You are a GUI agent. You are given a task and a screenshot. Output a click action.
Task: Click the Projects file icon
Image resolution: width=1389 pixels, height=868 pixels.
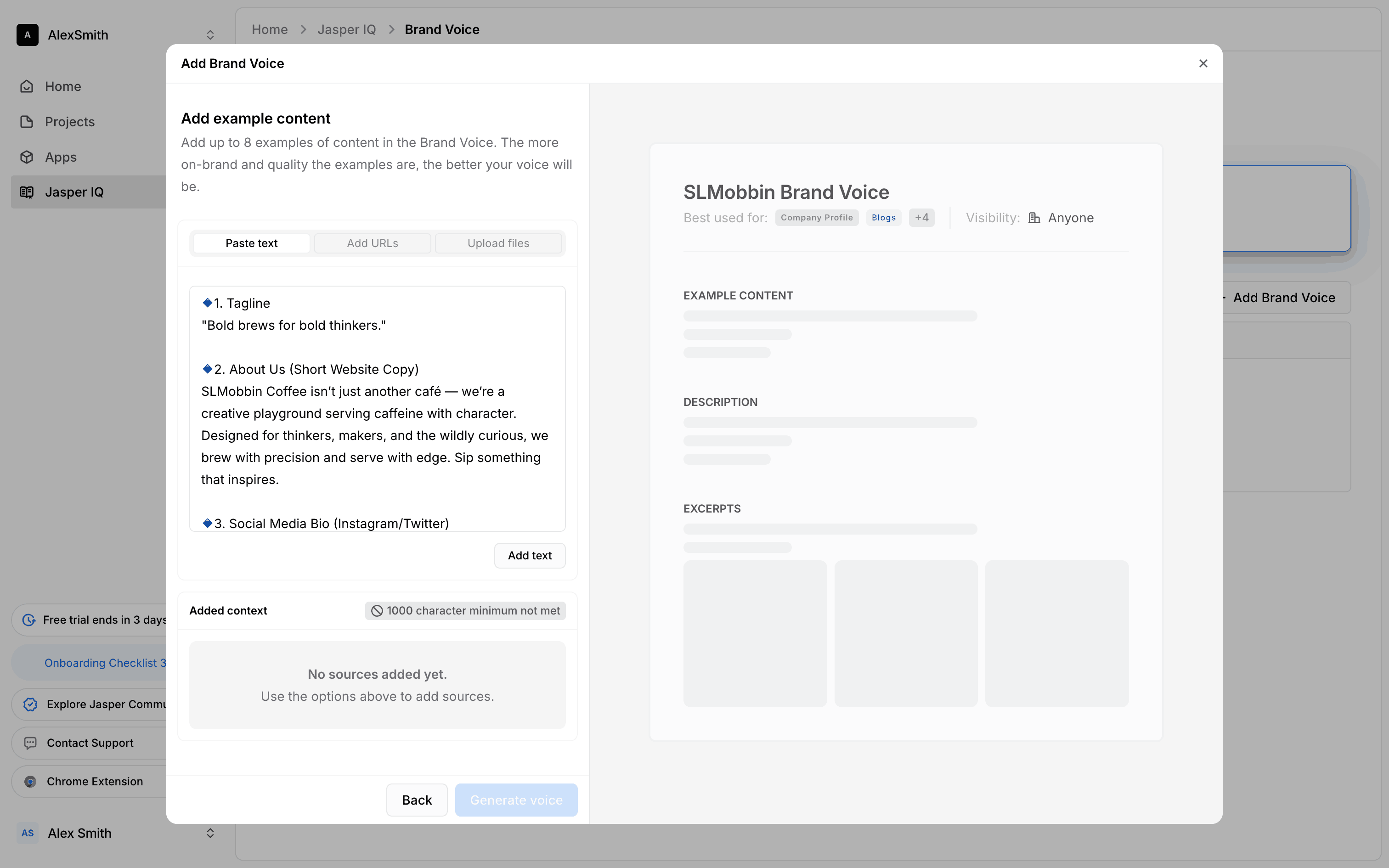click(x=27, y=122)
